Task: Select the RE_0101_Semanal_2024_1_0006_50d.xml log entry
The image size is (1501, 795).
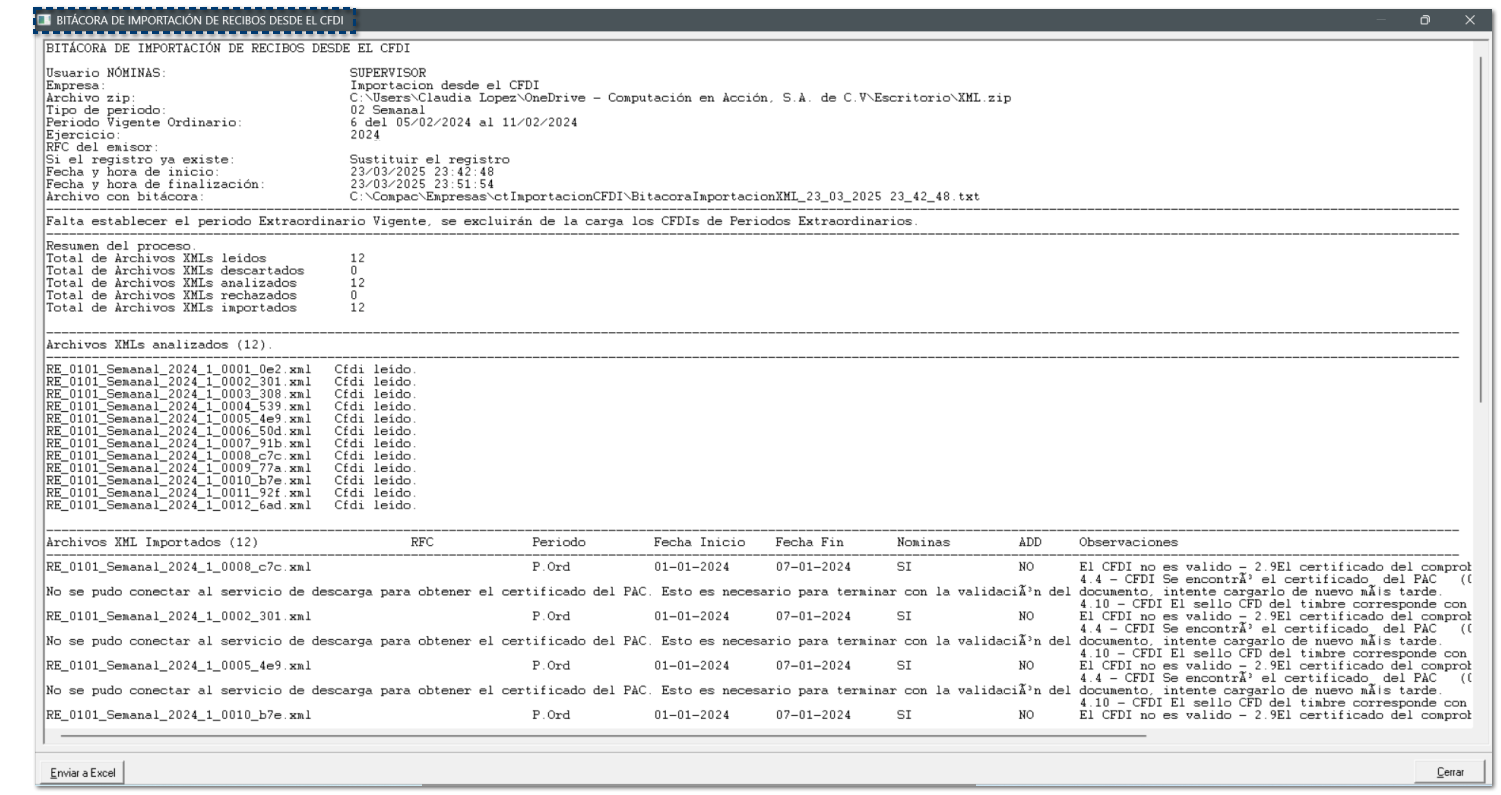Action: pos(179,431)
